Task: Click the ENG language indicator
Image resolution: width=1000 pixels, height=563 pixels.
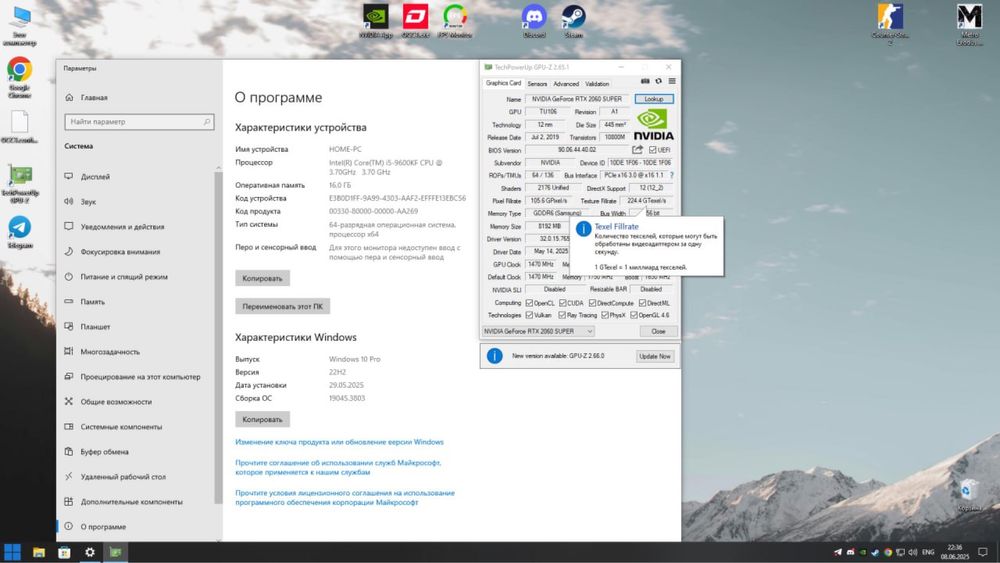Action: [928, 552]
